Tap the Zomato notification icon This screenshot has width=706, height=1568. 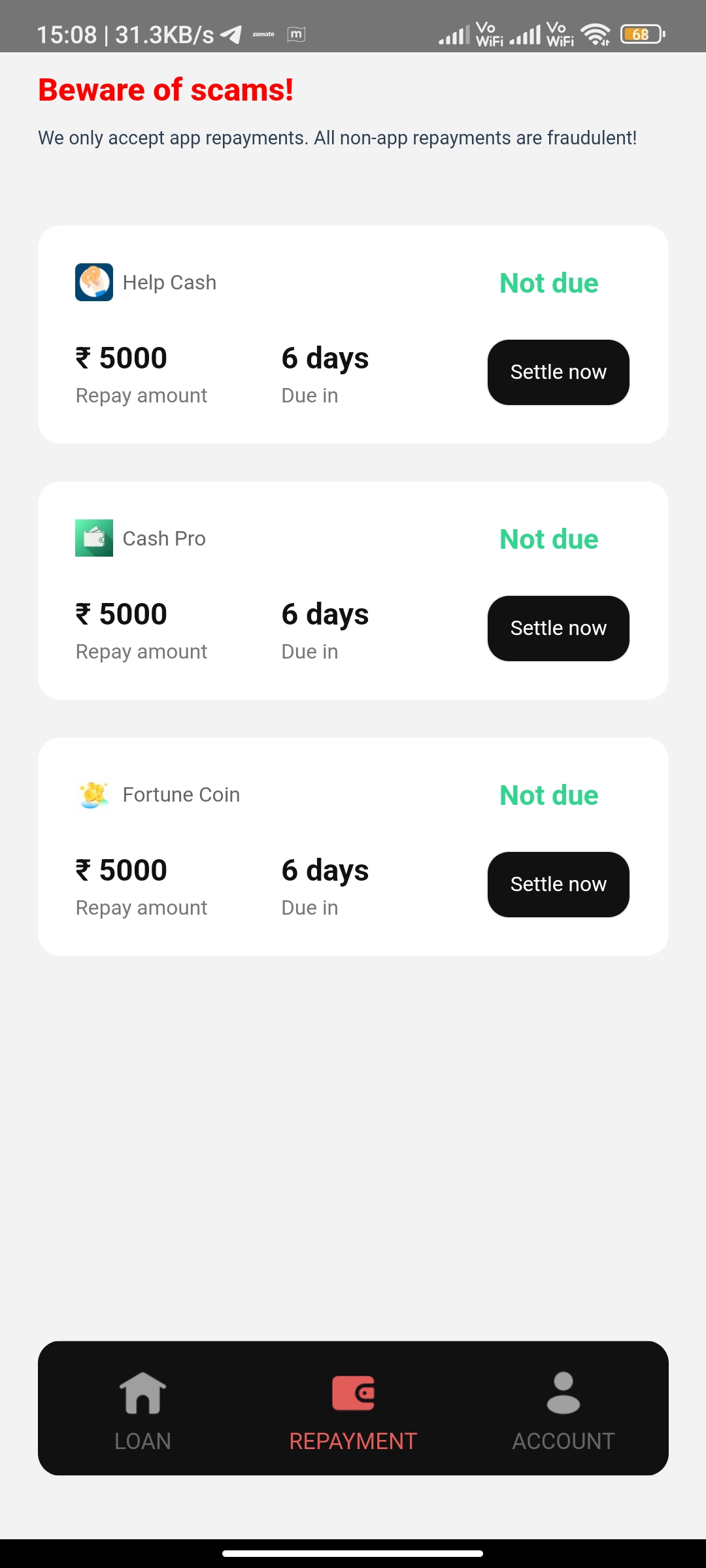263,34
